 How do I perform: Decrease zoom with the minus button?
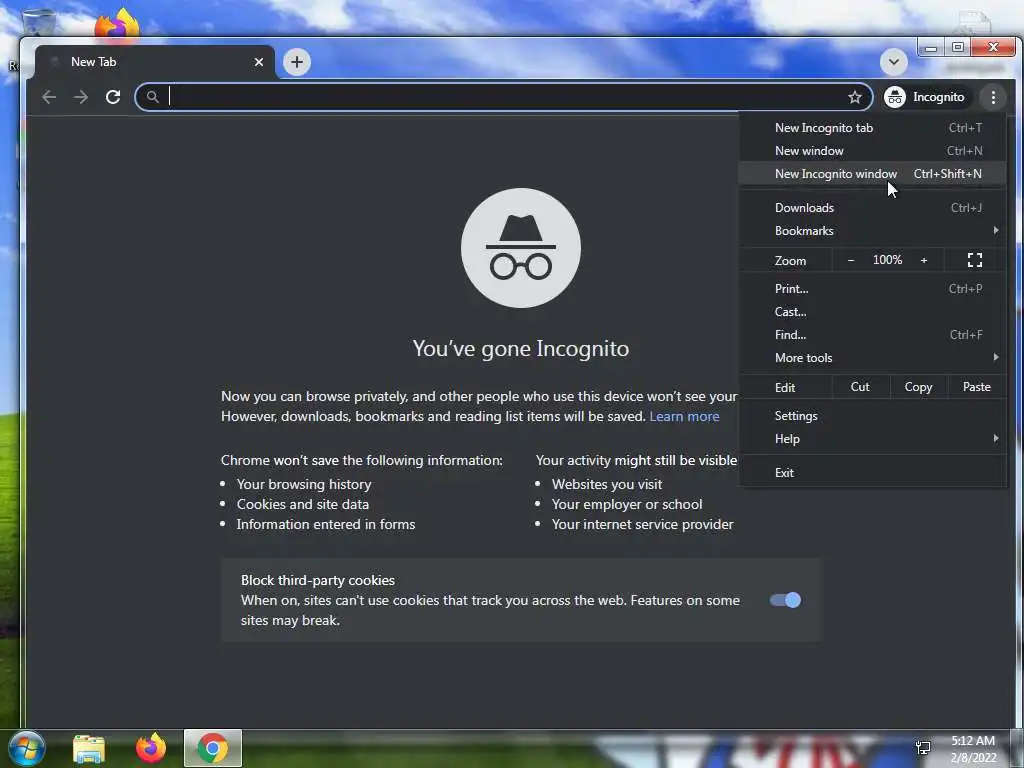point(850,260)
